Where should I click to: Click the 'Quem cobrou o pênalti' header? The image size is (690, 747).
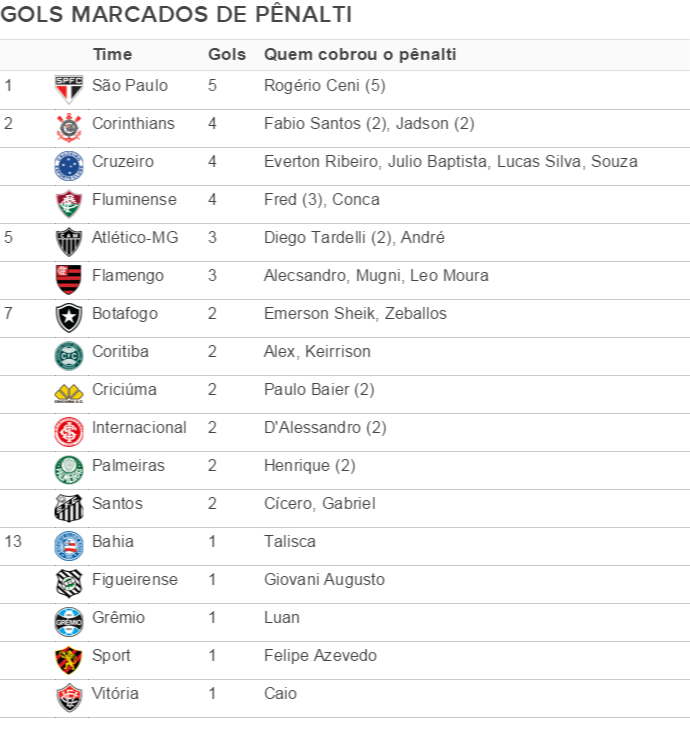click(x=360, y=54)
